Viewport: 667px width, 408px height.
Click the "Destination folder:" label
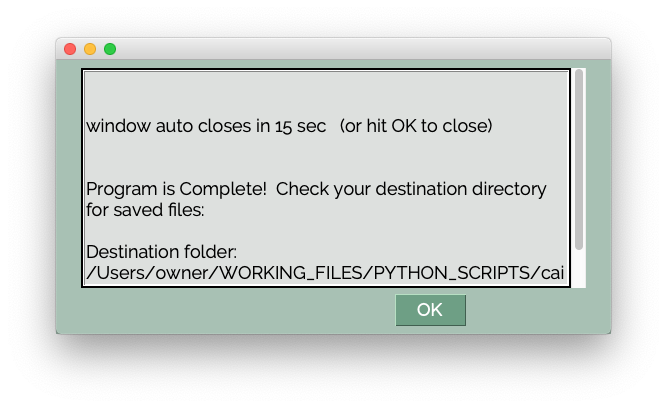point(161,252)
